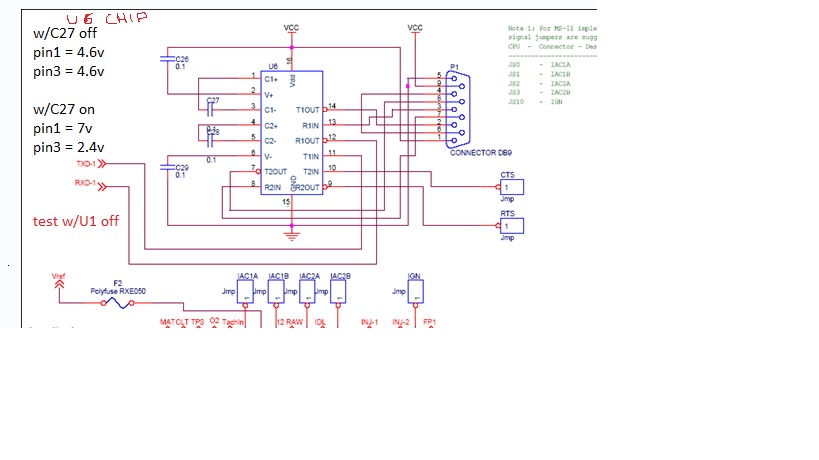
Task: Click the C2+ pin label on U6
Action: [x=271, y=126]
